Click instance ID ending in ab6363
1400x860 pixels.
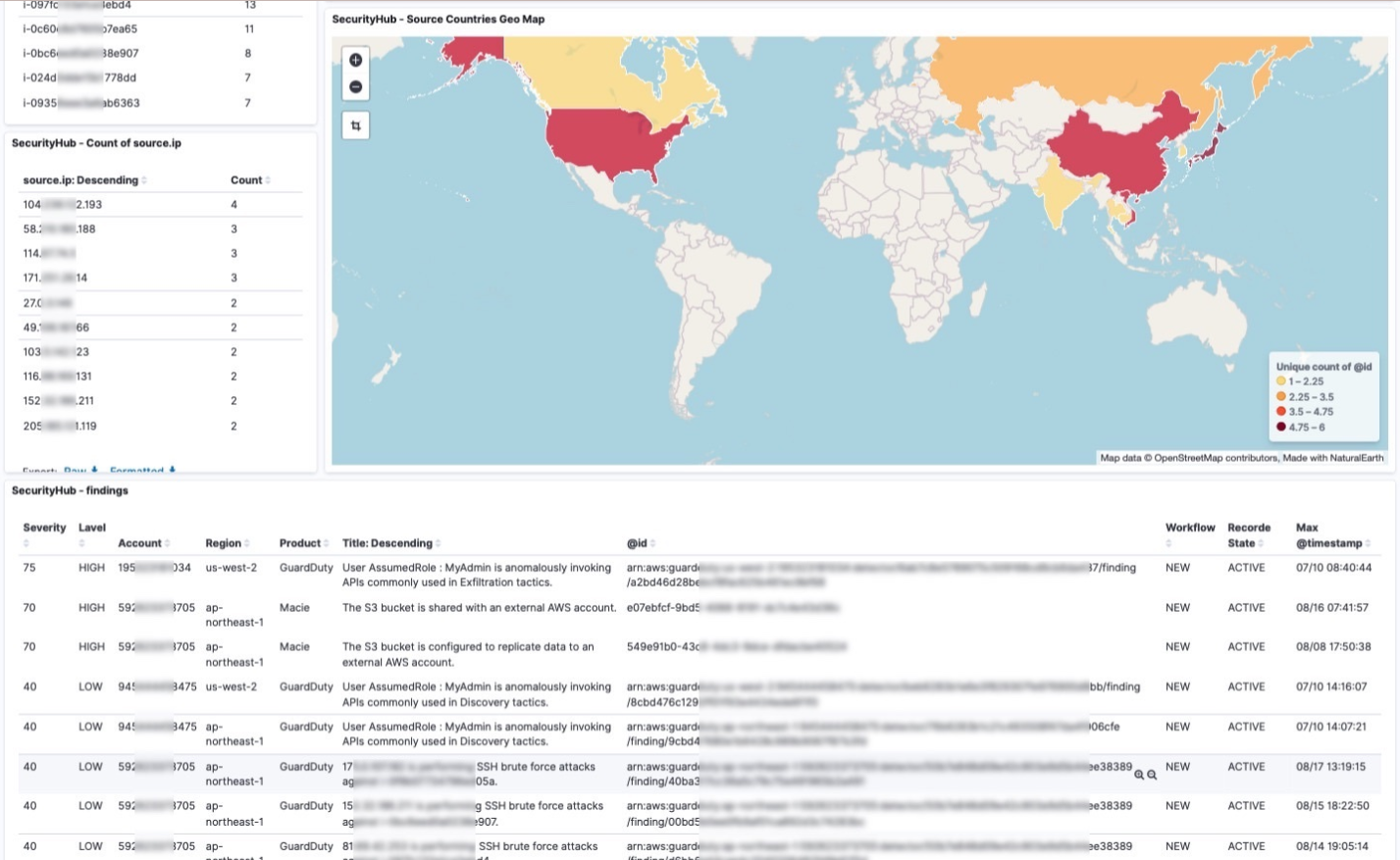point(81,103)
